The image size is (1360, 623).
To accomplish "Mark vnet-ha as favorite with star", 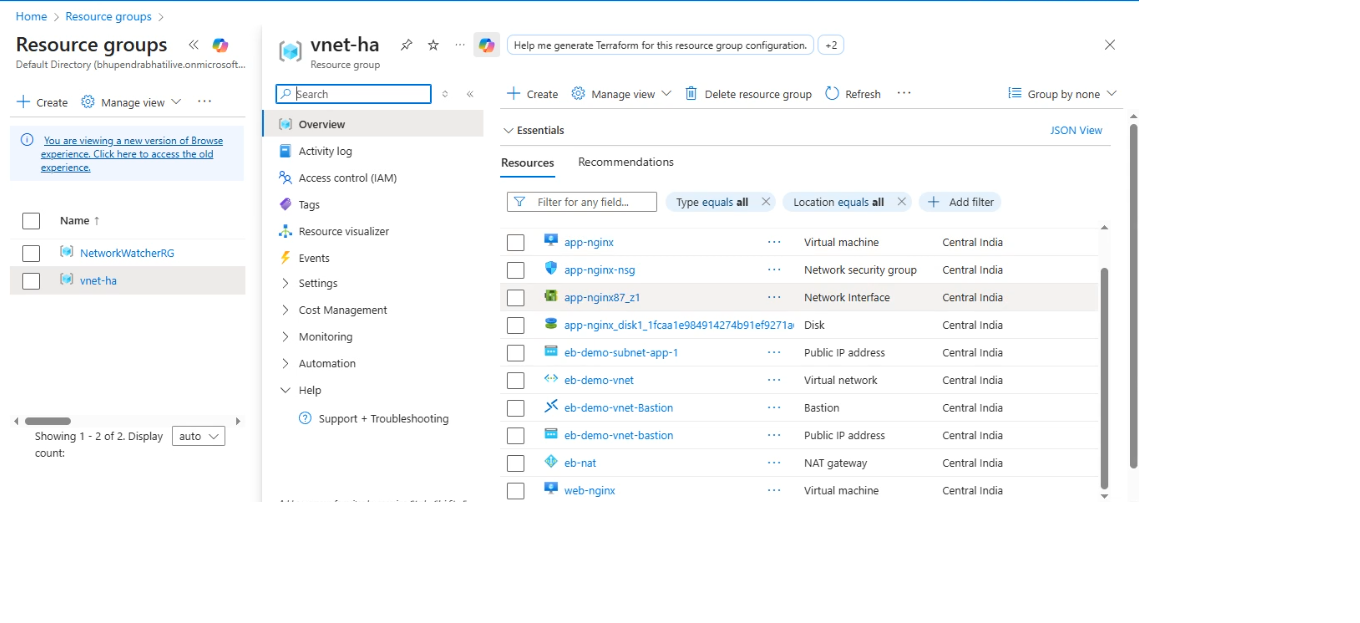I will pyautogui.click(x=433, y=45).
